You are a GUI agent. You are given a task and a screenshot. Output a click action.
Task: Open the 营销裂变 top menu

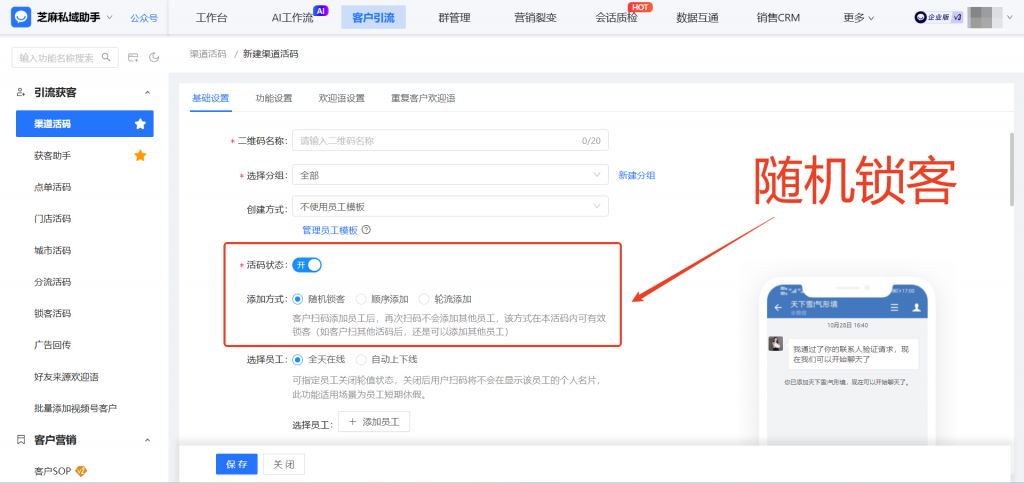tap(536, 18)
